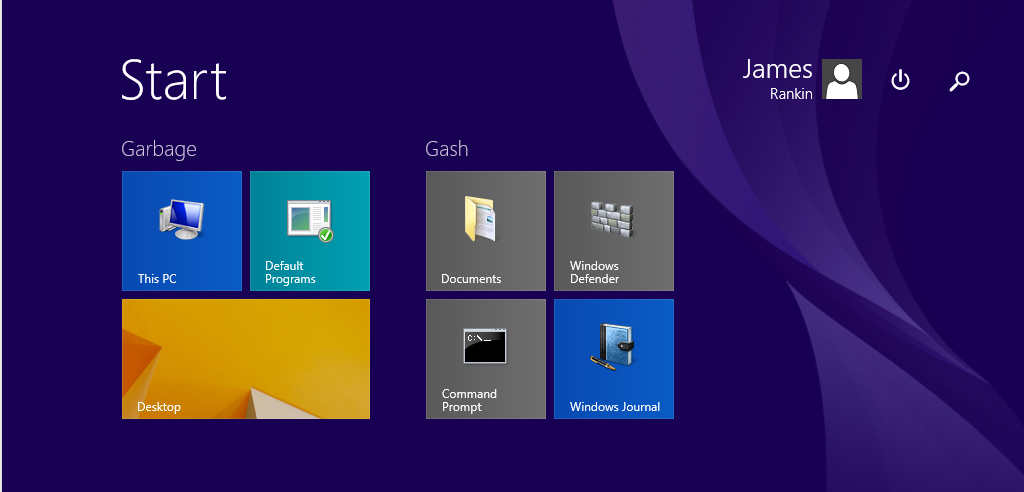Open Search with the magnifier icon

[x=959, y=81]
